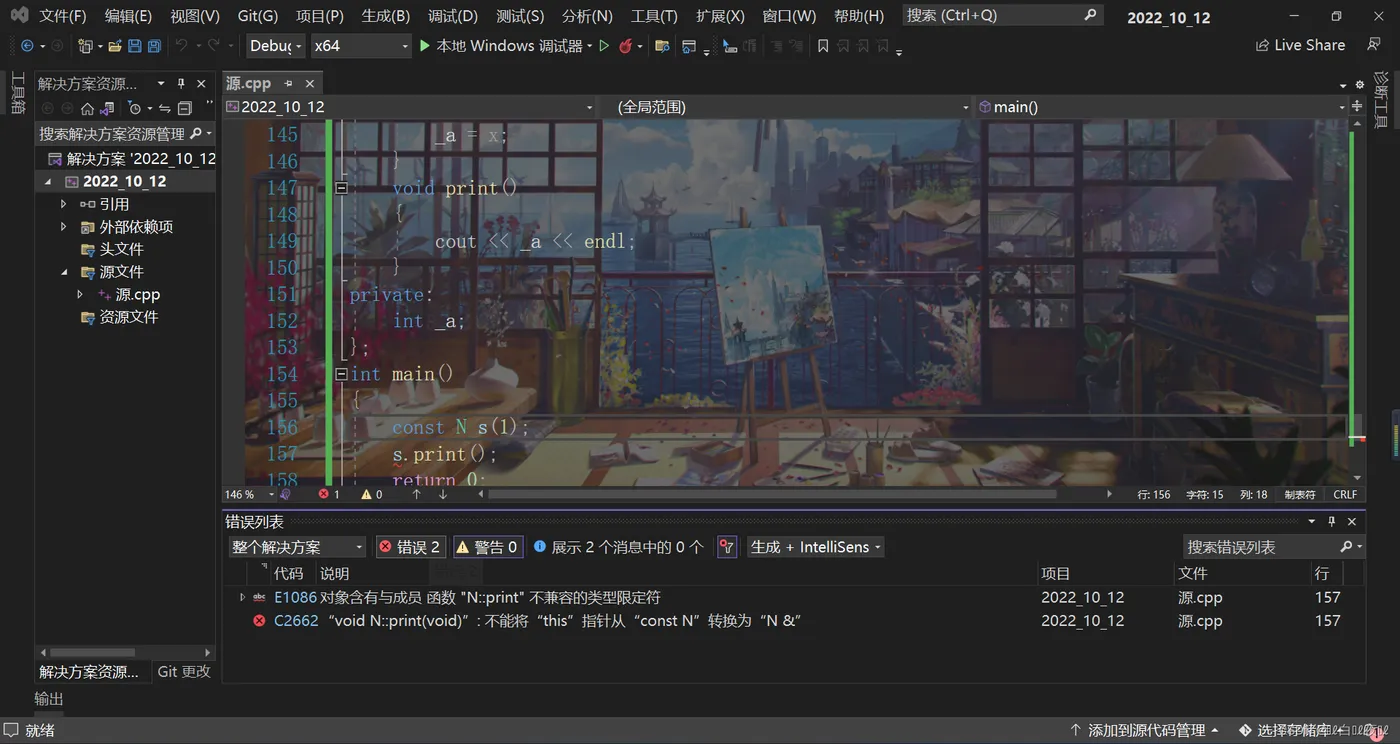Open the 文件(F) menu
Image resolution: width=1400 pixels, height=744 pixels.
coord(63,16)
